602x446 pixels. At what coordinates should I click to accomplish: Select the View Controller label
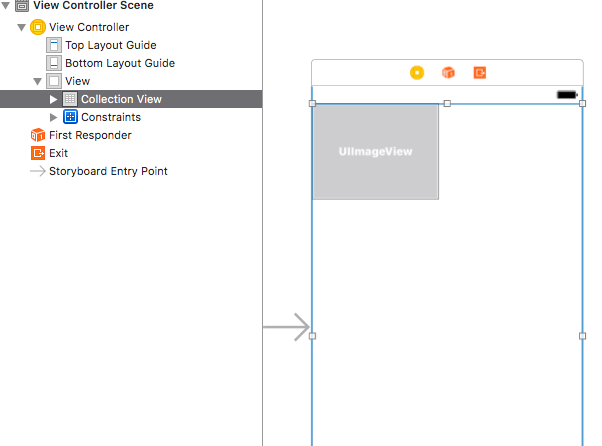89,27
